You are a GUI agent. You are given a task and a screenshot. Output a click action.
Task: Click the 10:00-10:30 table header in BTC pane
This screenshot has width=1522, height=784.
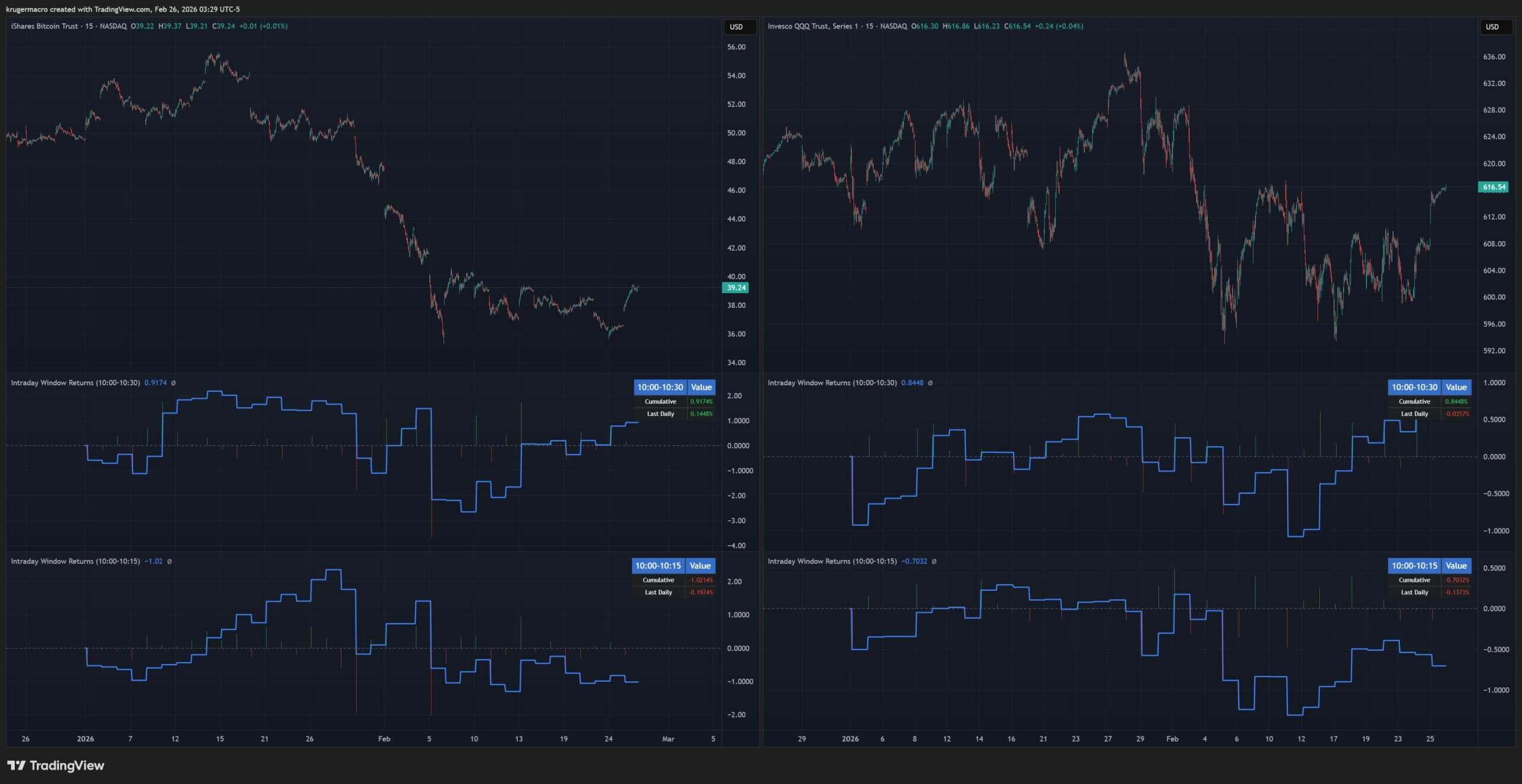click(x=660, y=387)
